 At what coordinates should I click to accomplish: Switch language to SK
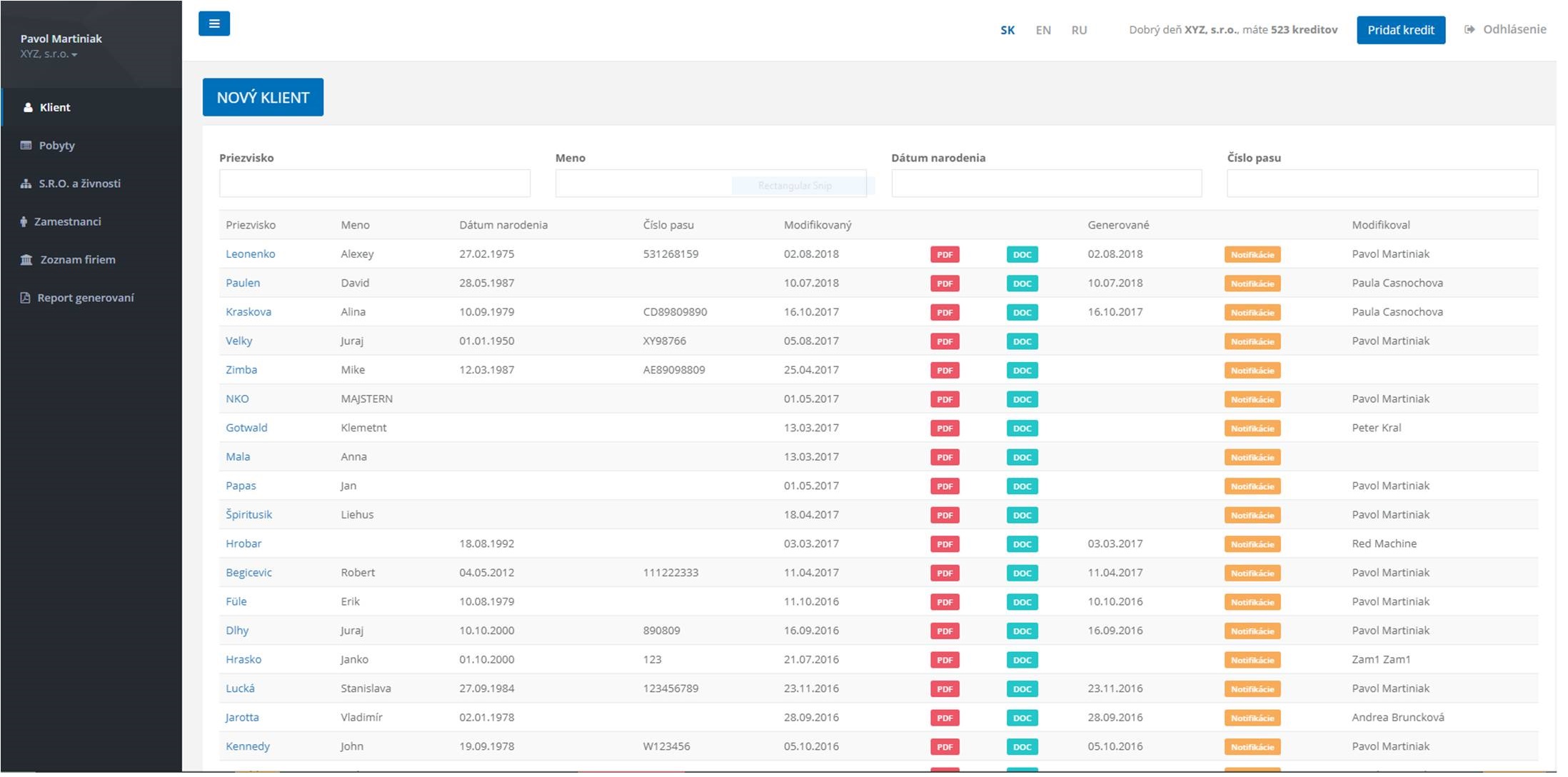click(1007, 30)
